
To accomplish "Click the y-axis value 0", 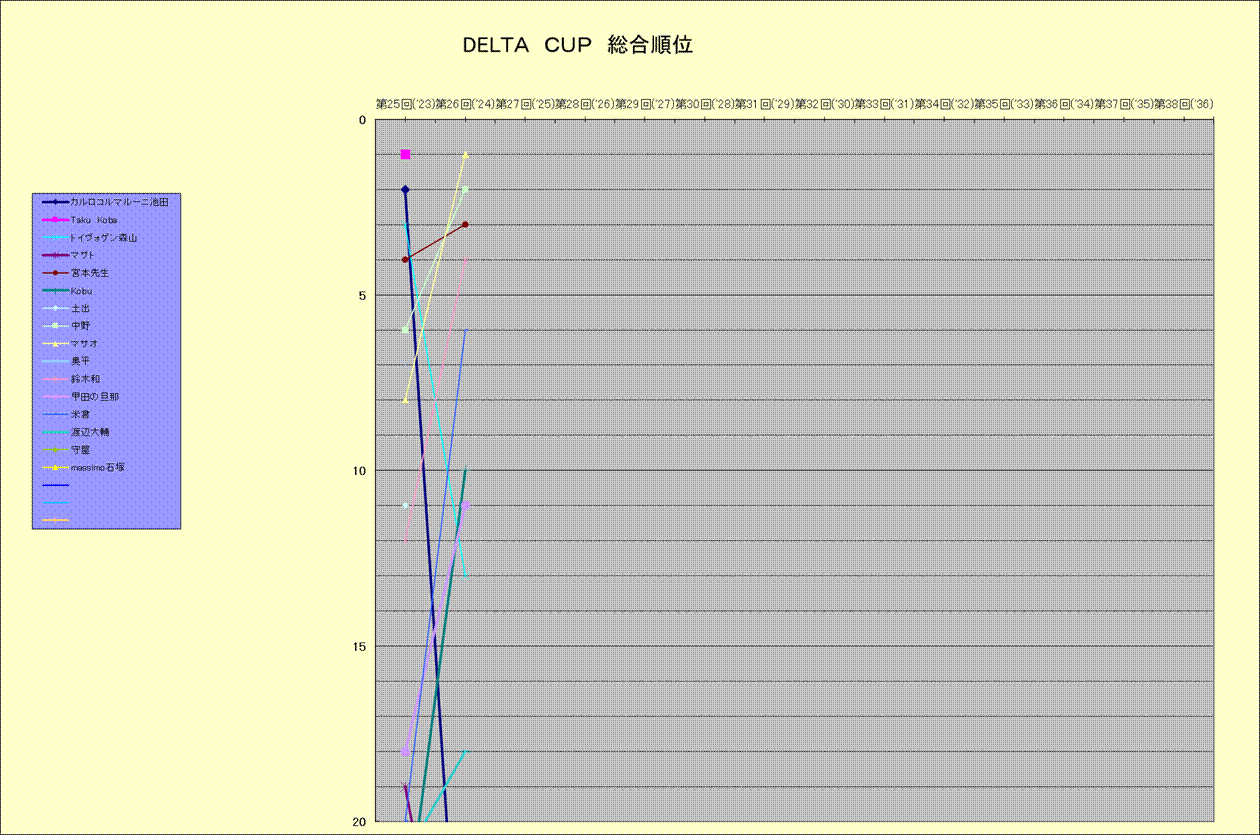I will (362, 120).
